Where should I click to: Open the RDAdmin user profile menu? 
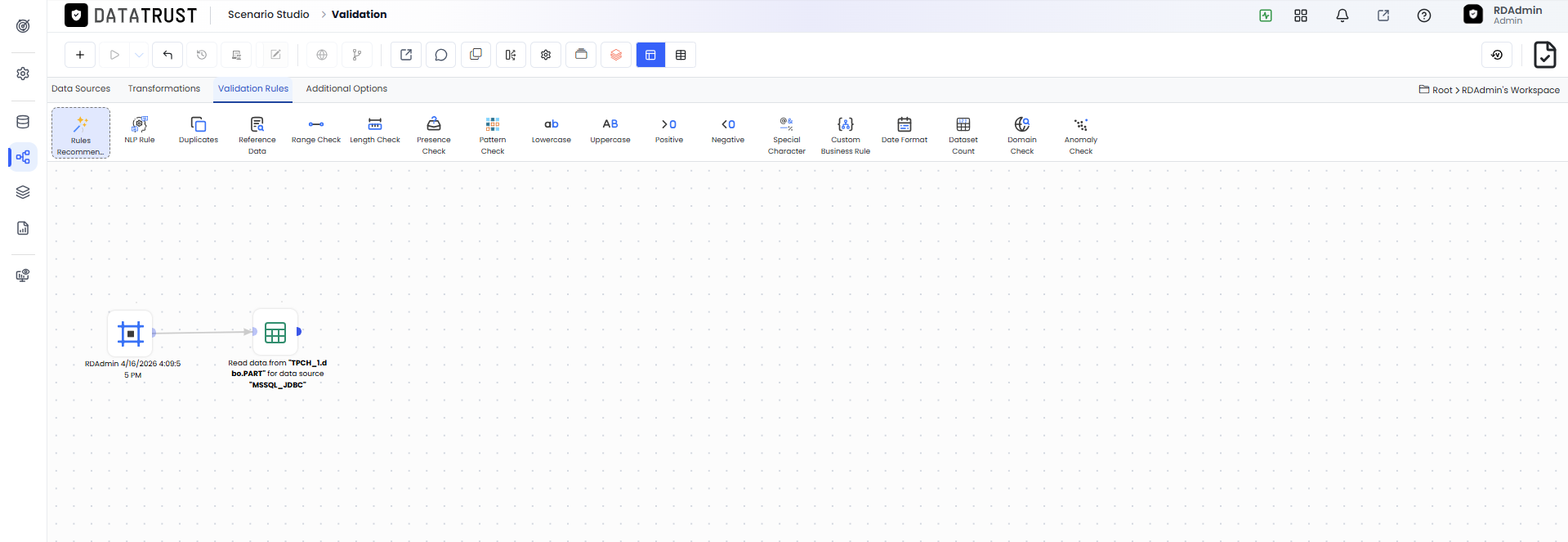[1503, 15]
